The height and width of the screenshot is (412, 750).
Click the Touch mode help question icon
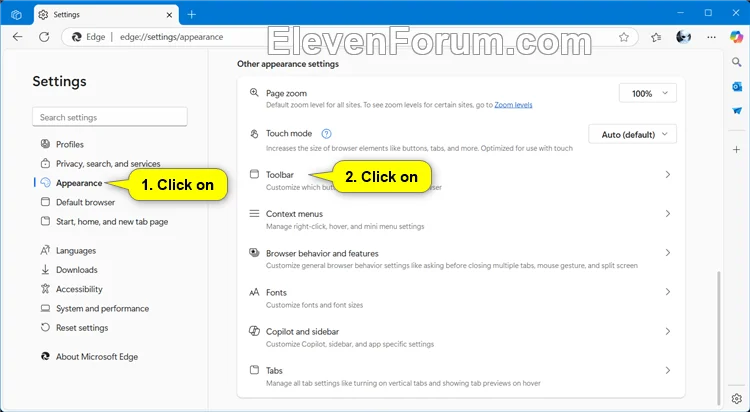(326, 134)
